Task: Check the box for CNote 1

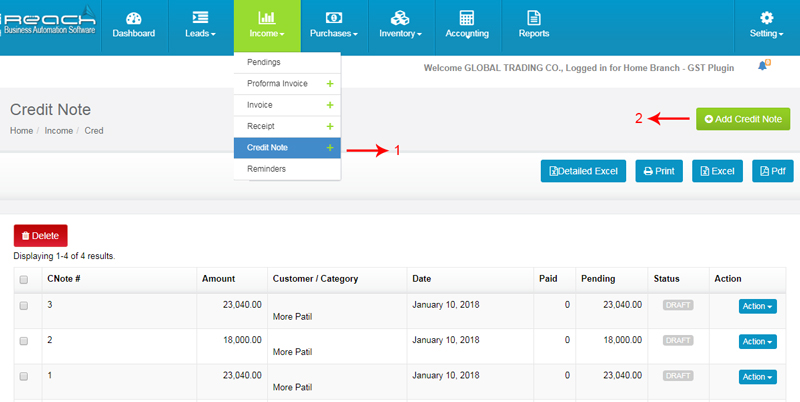Action: [x=23, y=376]
